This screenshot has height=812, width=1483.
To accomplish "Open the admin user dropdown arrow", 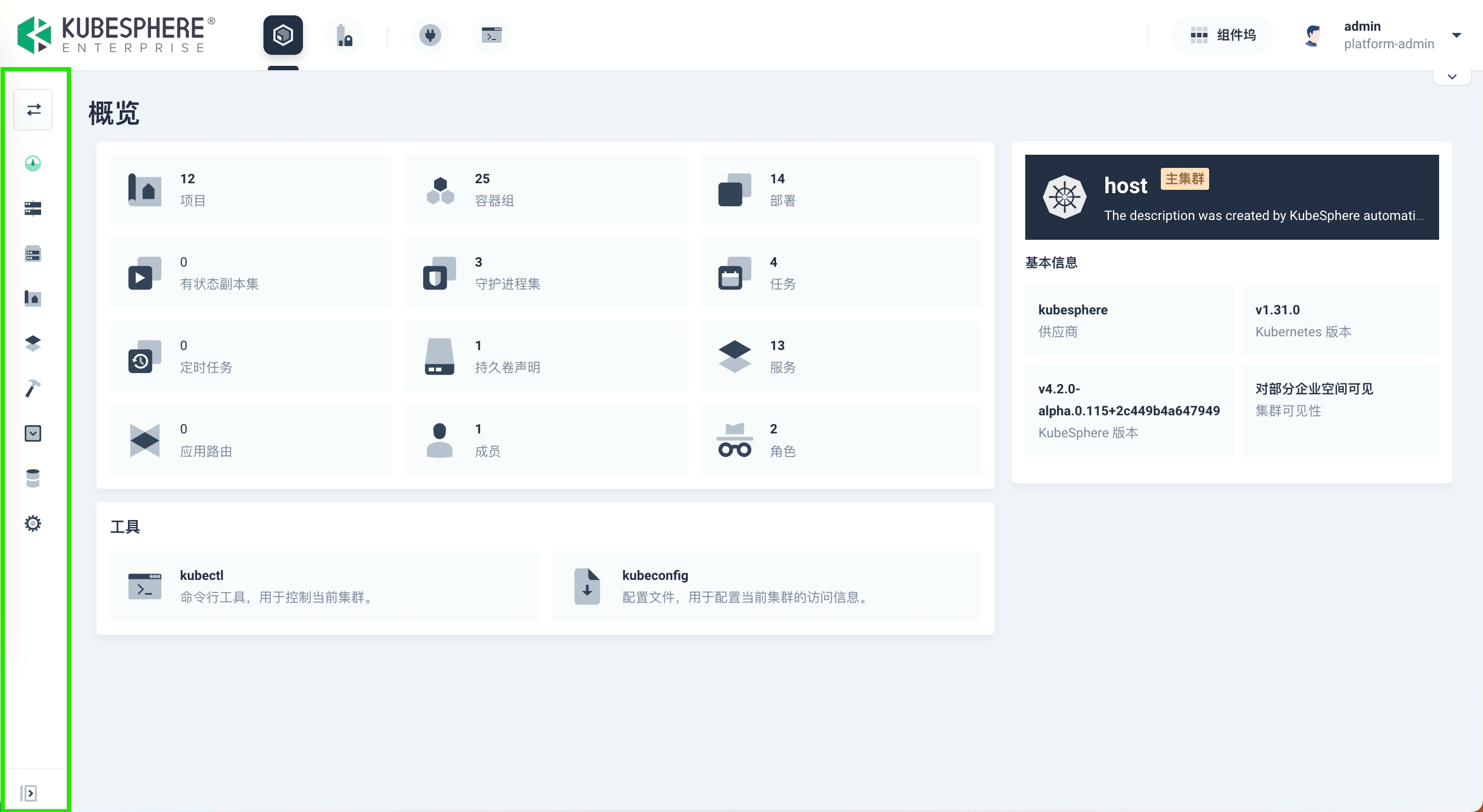I will tap(1457, 35).
